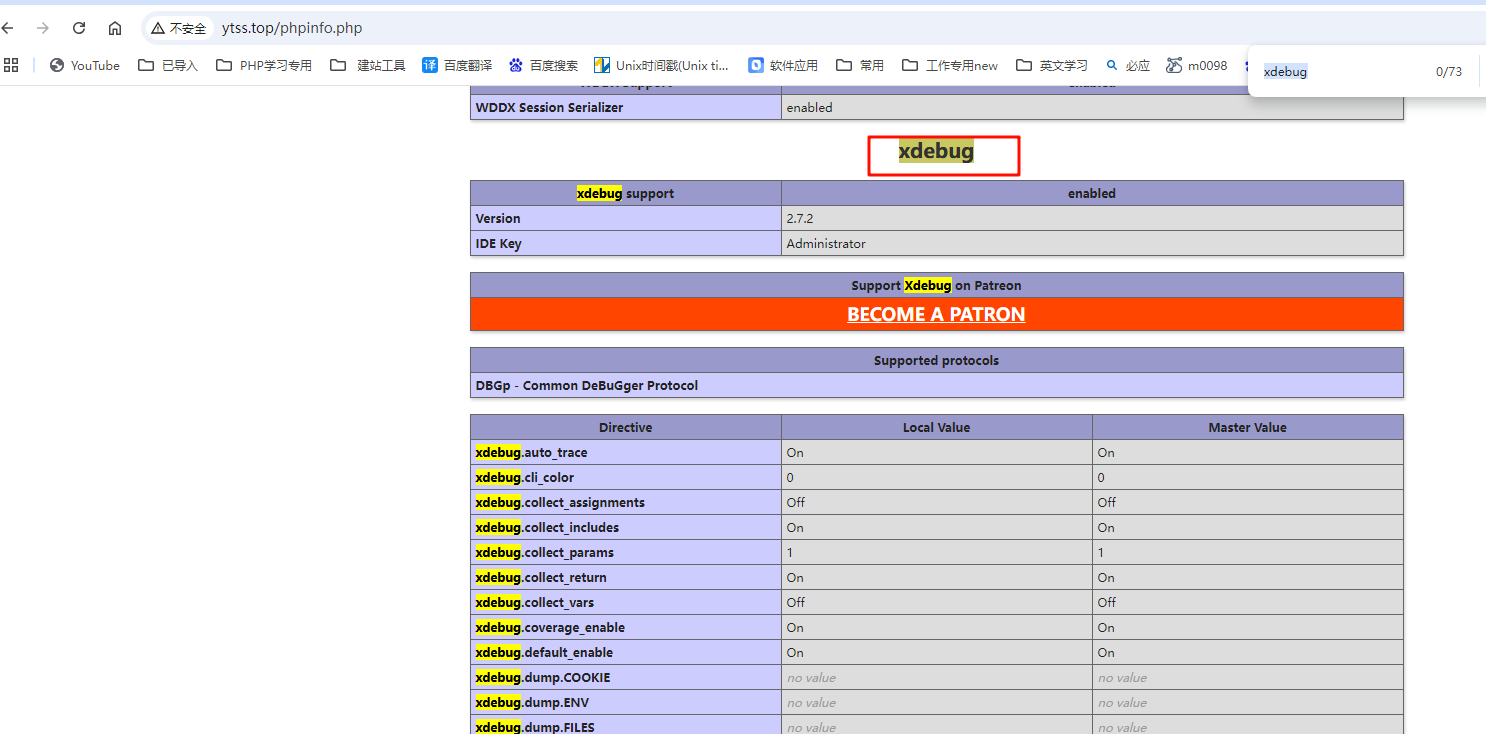Viewport: 1486px width, 734px height.
Task: Click the 0/73 match counter
Action: tap(1449, 72)
